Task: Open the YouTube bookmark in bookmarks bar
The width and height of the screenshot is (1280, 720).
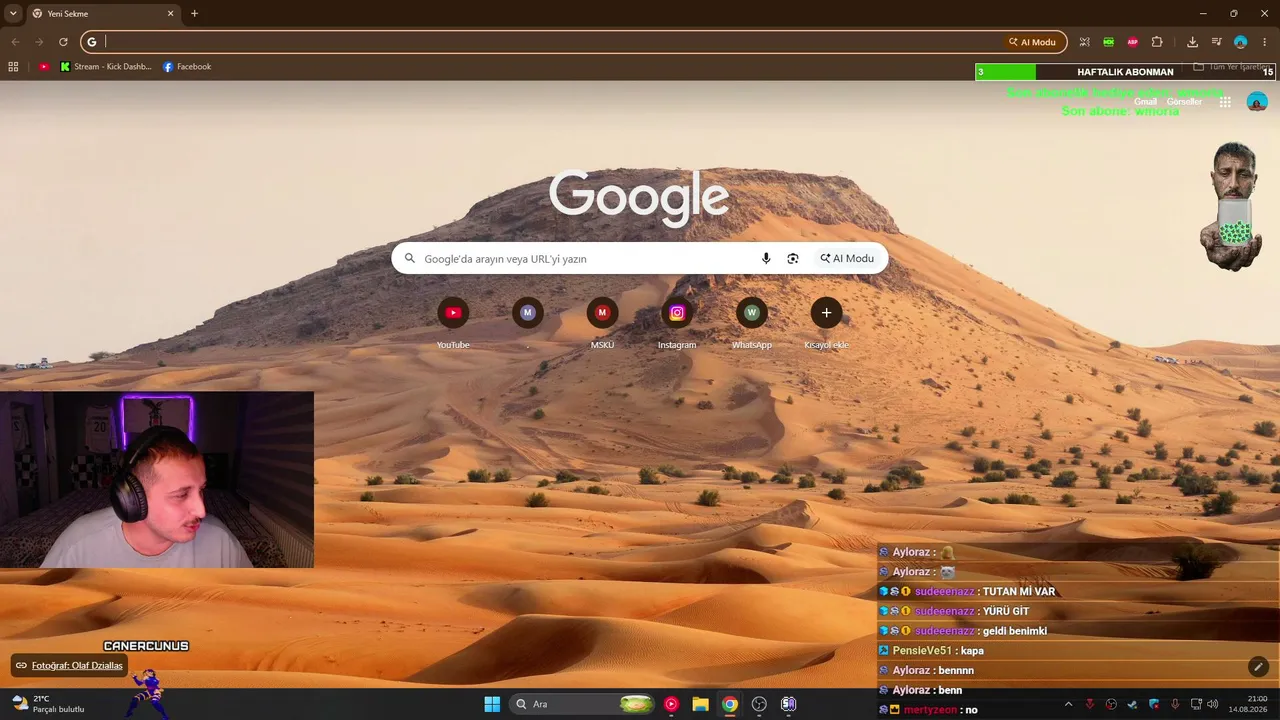Action: pyautogui.click(x=44, y=67)
